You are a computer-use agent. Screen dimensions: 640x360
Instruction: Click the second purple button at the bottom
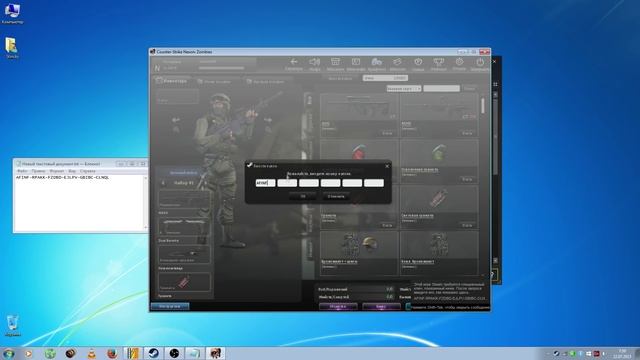(381, 306)
